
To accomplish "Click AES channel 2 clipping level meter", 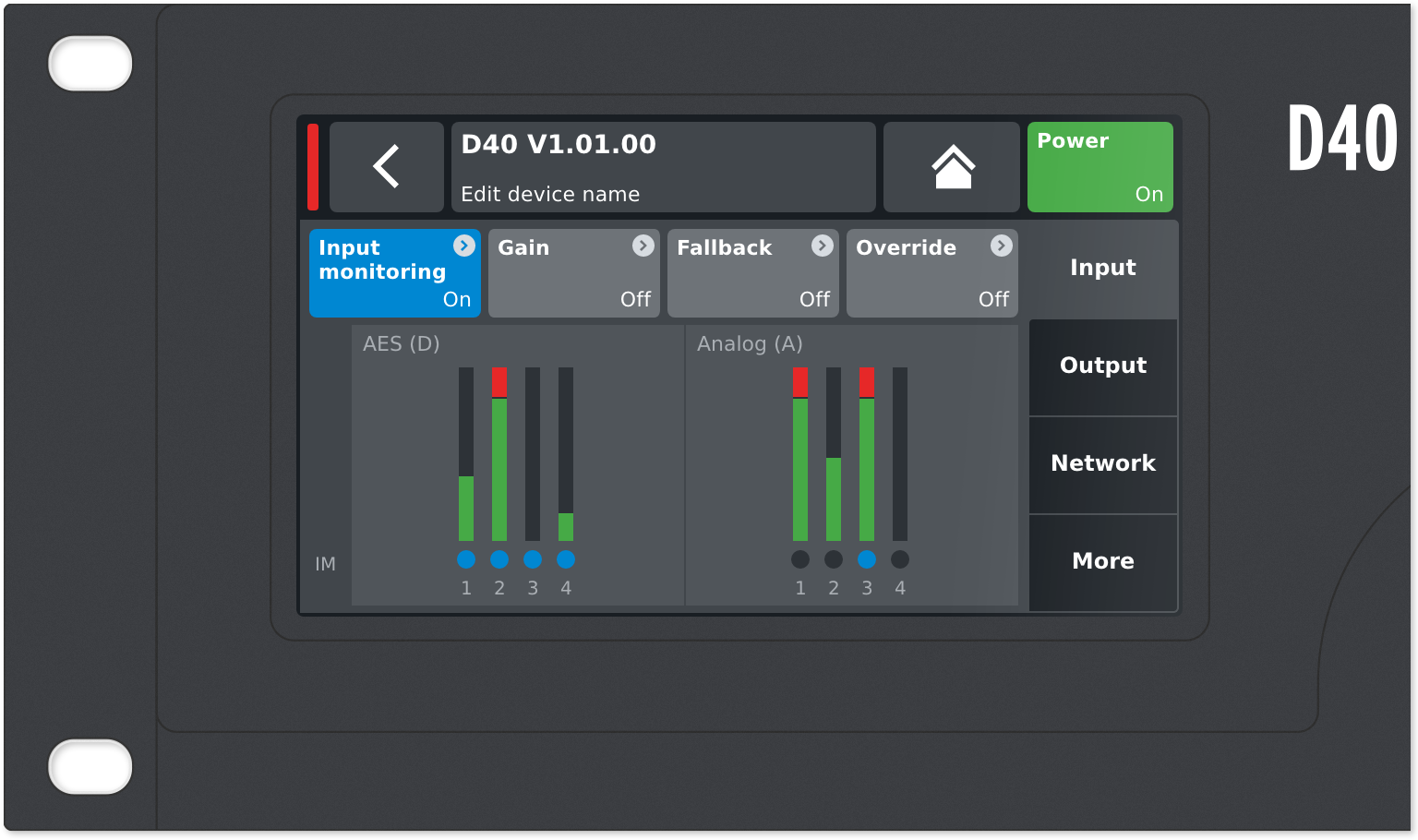I will point(499,454).
